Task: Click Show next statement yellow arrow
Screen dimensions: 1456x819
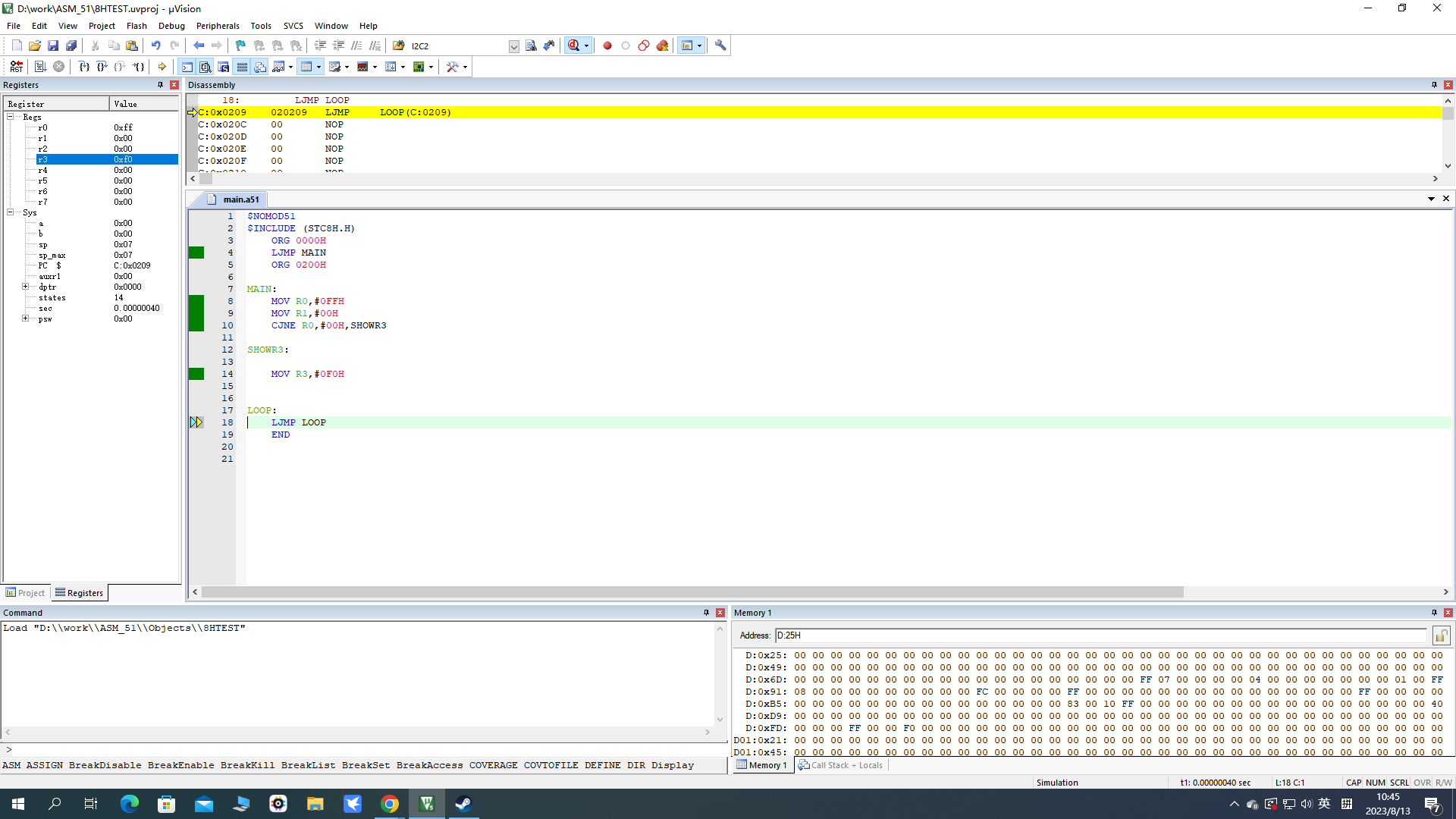Action: 162,67
